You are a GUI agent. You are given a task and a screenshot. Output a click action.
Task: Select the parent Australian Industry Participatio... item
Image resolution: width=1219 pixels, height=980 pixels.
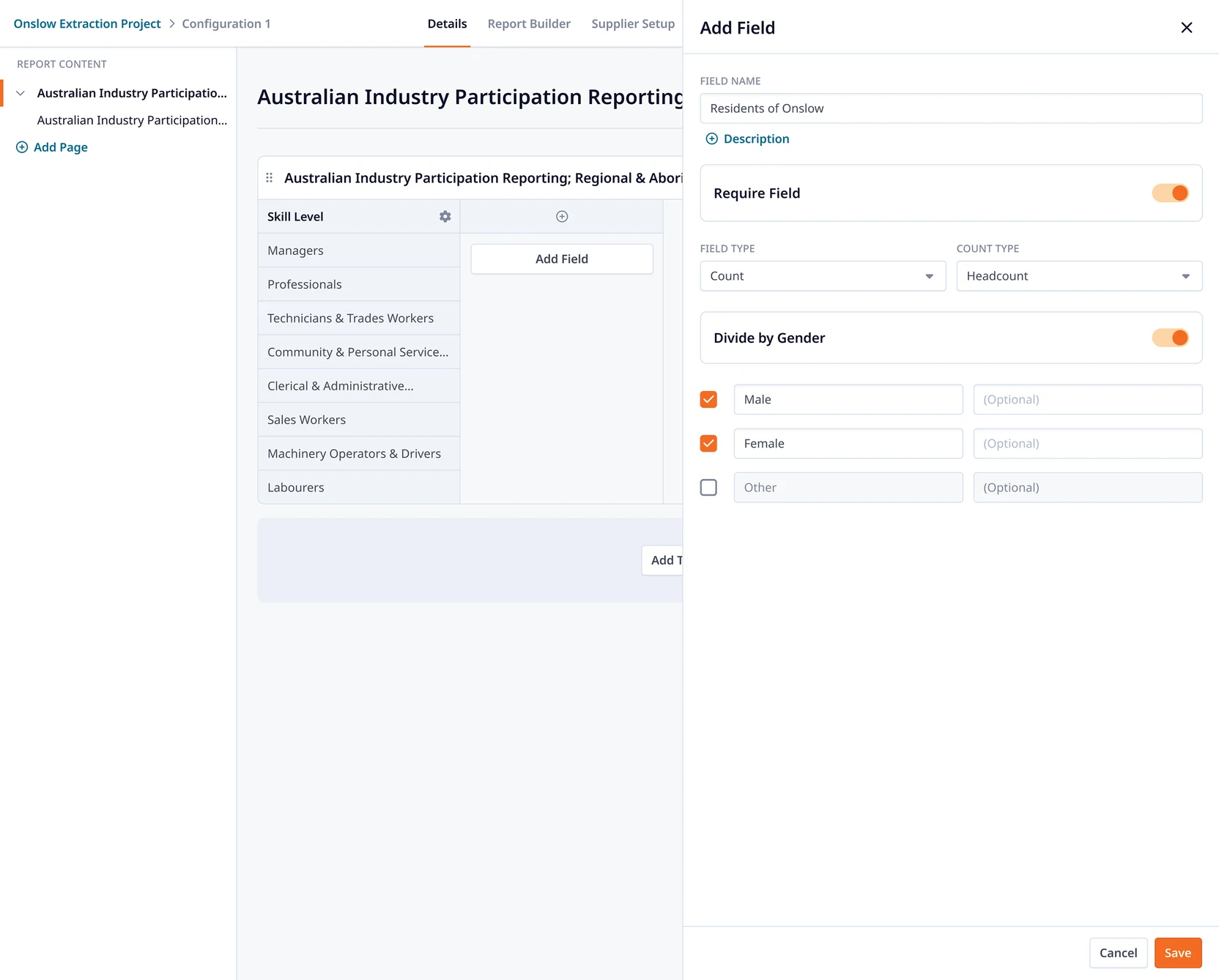132,93
